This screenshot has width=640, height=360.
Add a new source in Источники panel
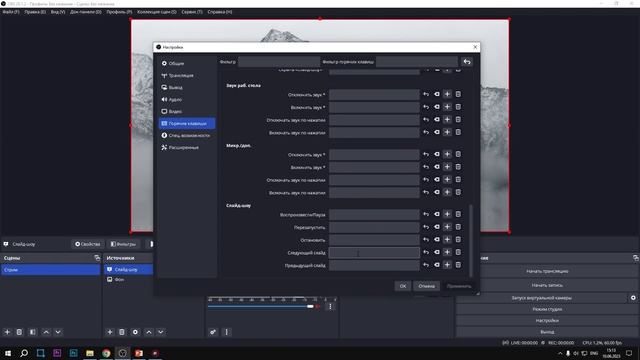tap(109, 332)
